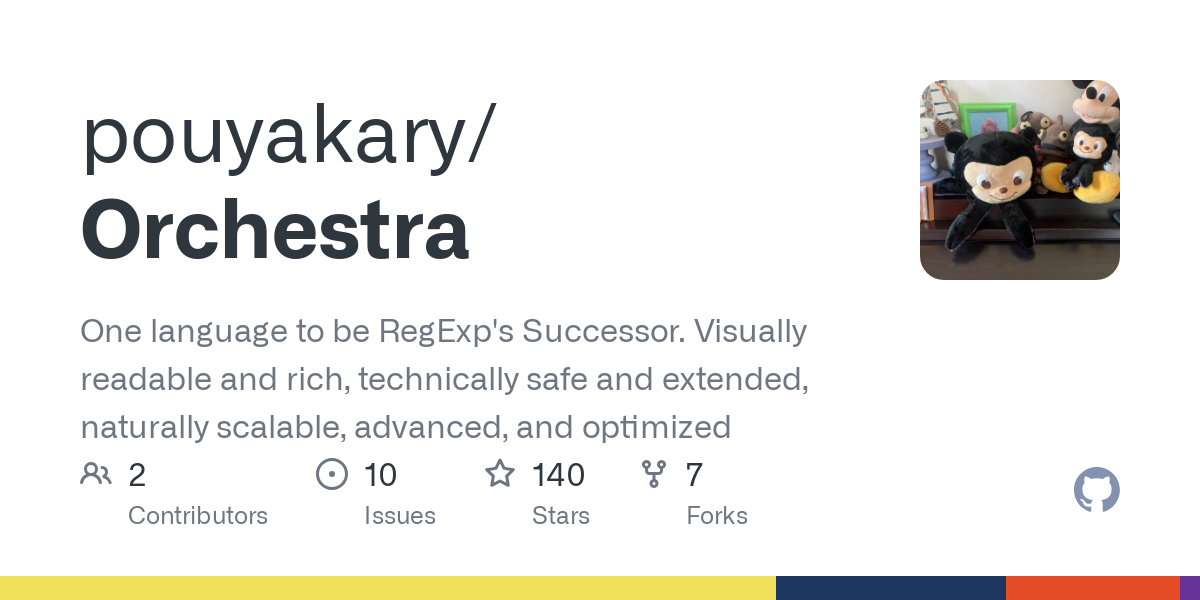This screenshot has height=600, width=1200.
Task: Open the "Issues" label
Action: point(399,516)
